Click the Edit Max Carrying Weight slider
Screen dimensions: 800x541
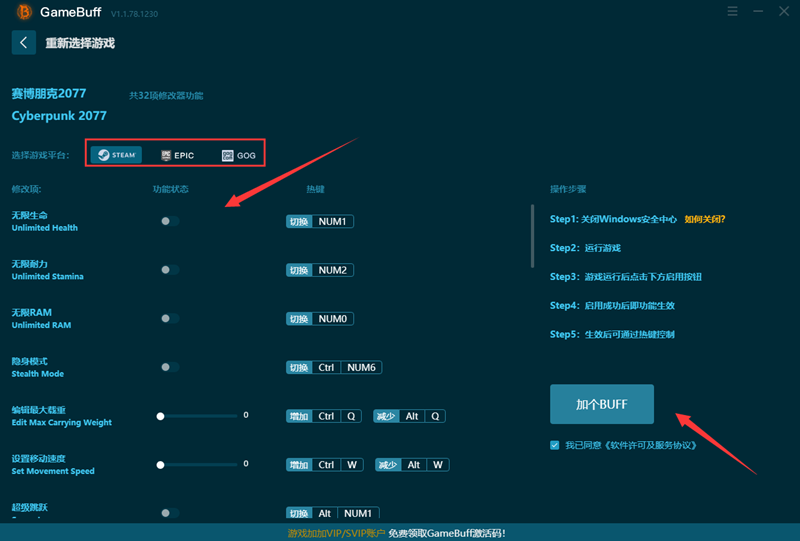pos(198,415)
